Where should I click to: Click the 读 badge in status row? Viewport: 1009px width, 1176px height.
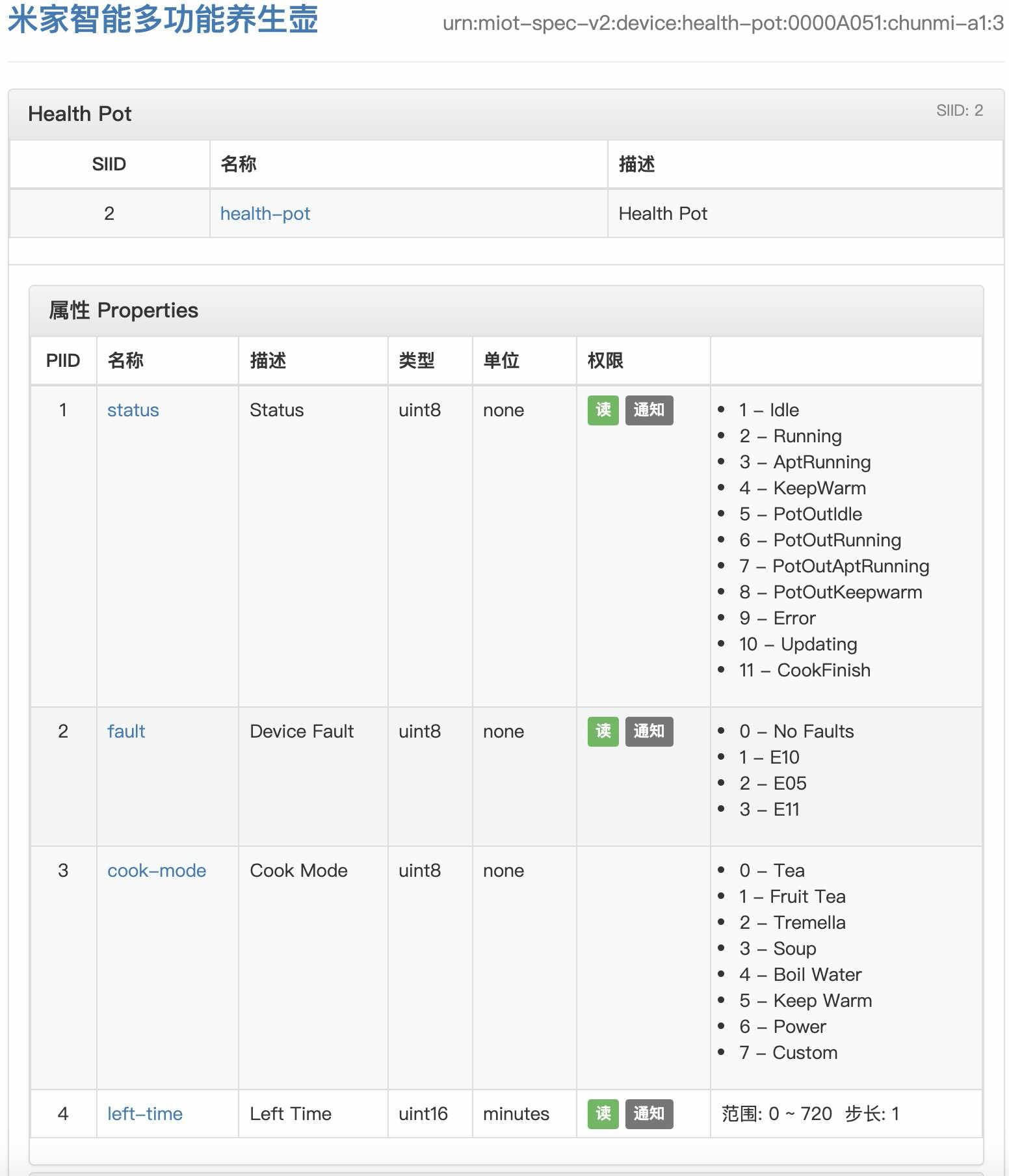pos(603,410)
